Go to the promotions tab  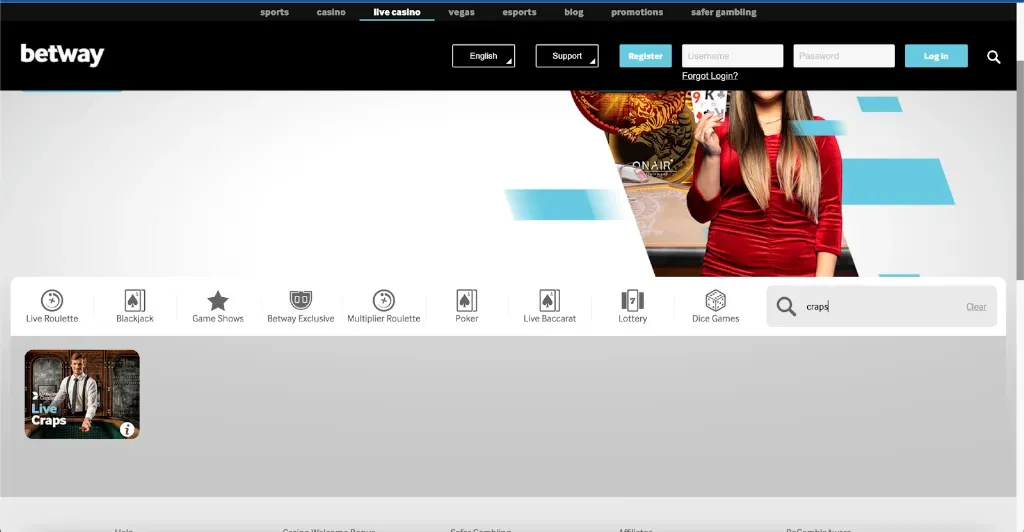point(637,12)
